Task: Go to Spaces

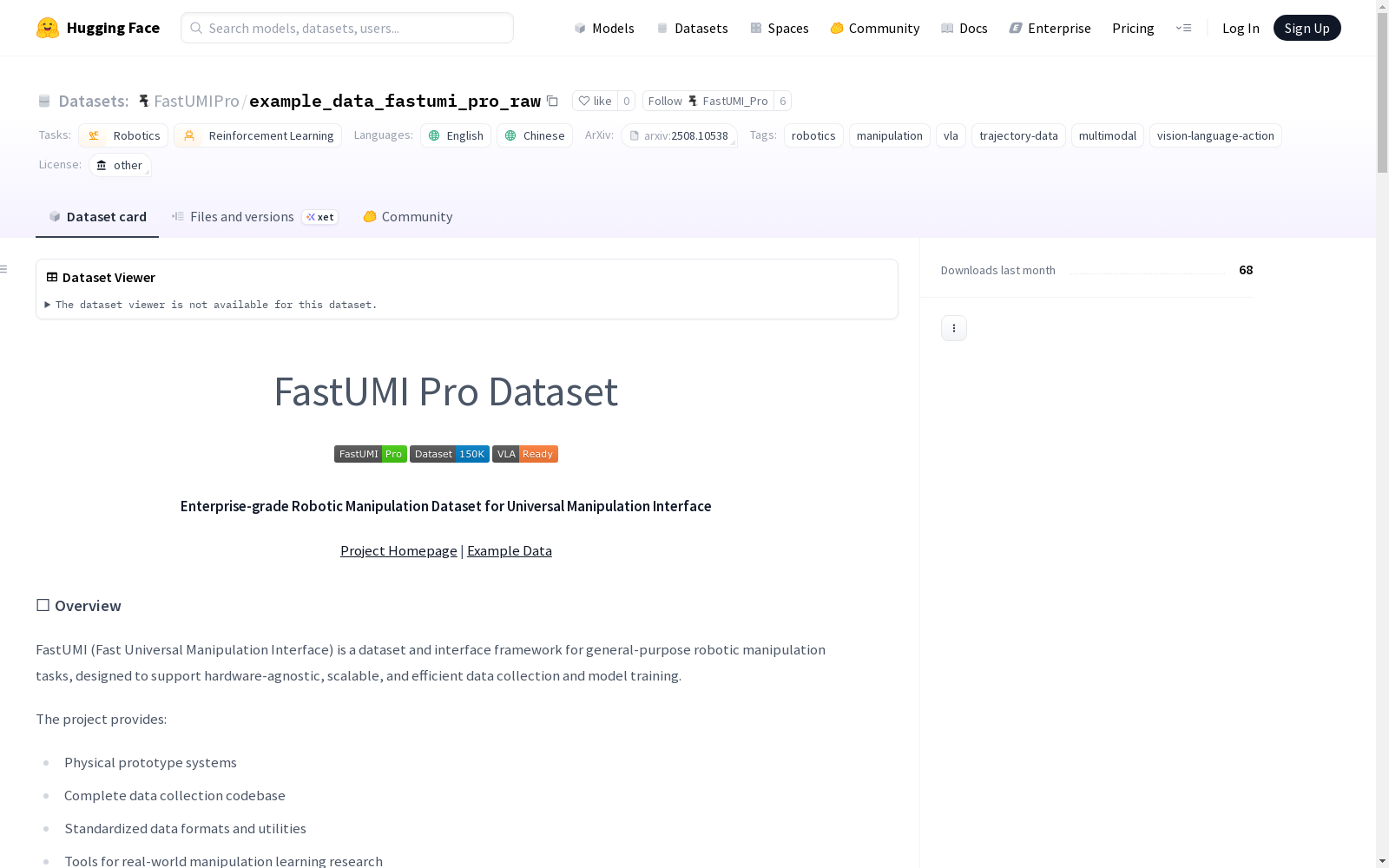Action: click(780, 28)
